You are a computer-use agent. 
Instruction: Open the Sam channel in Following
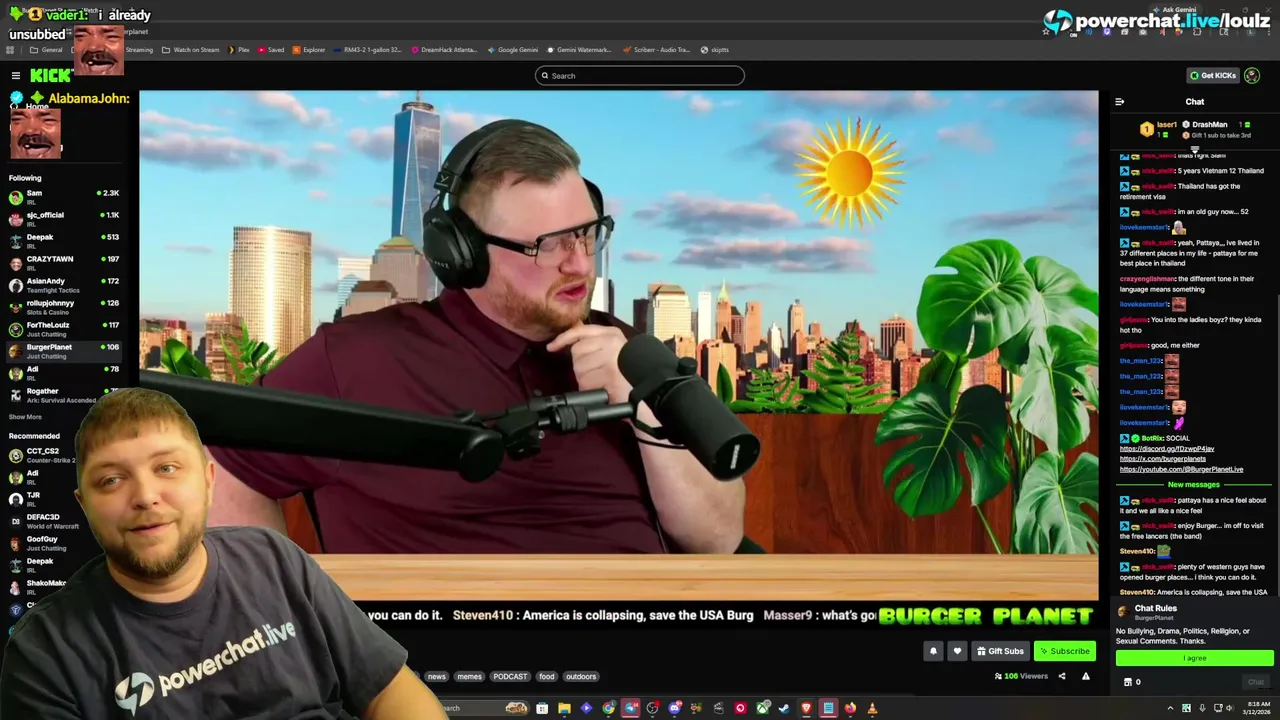pos(64,197)
